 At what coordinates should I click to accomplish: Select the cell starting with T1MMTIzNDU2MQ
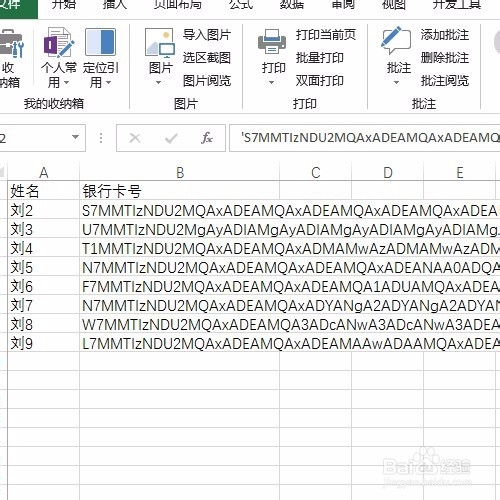(x=180, y=248)
